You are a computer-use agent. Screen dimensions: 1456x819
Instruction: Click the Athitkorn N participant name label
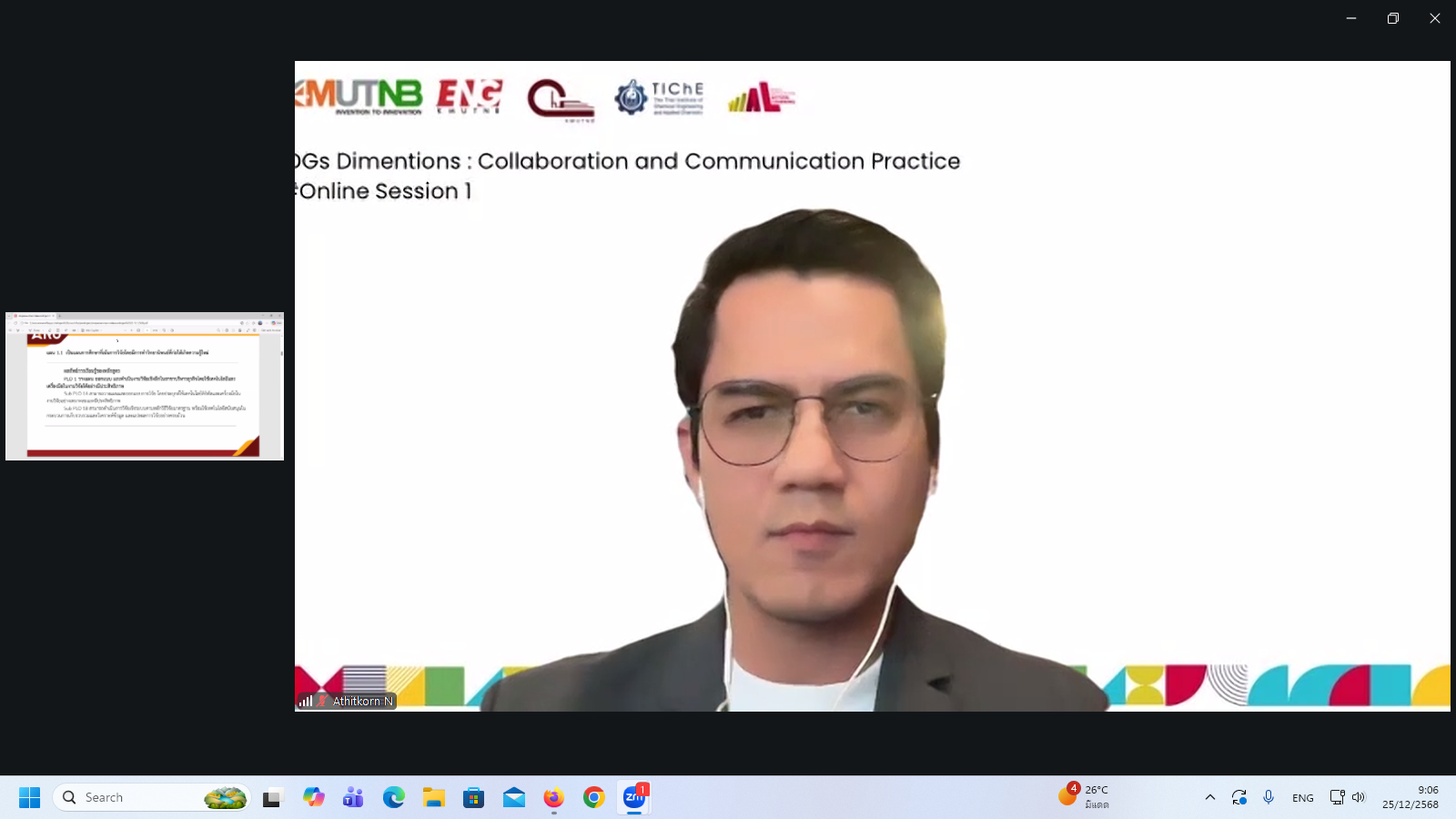(361, 701)
